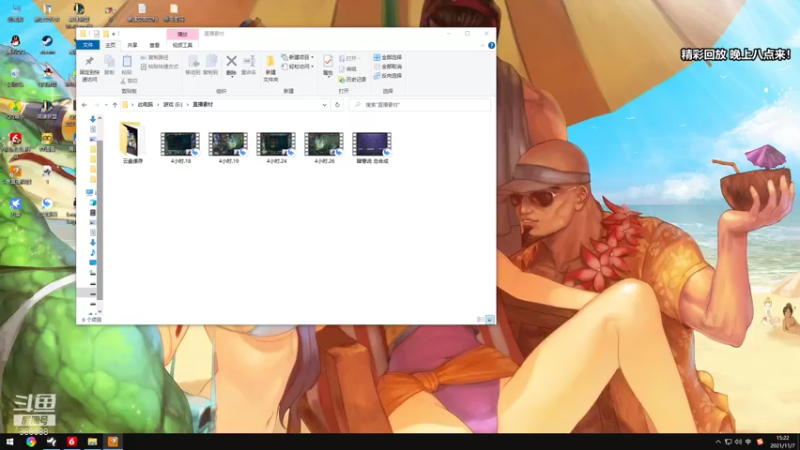Image resolution: width=800 pixels, height=450 pixels.
Task: Click Invert selection (反向选择) in ribbon
Action: click(388, 76)
